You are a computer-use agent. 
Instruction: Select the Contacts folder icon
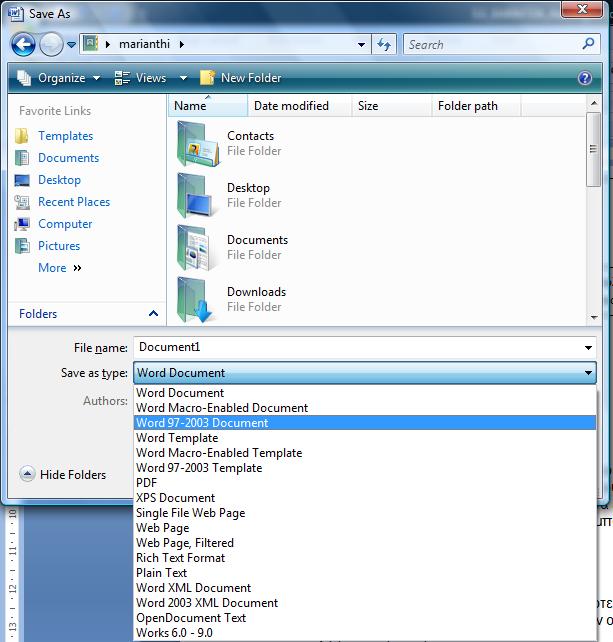point(197,144)
